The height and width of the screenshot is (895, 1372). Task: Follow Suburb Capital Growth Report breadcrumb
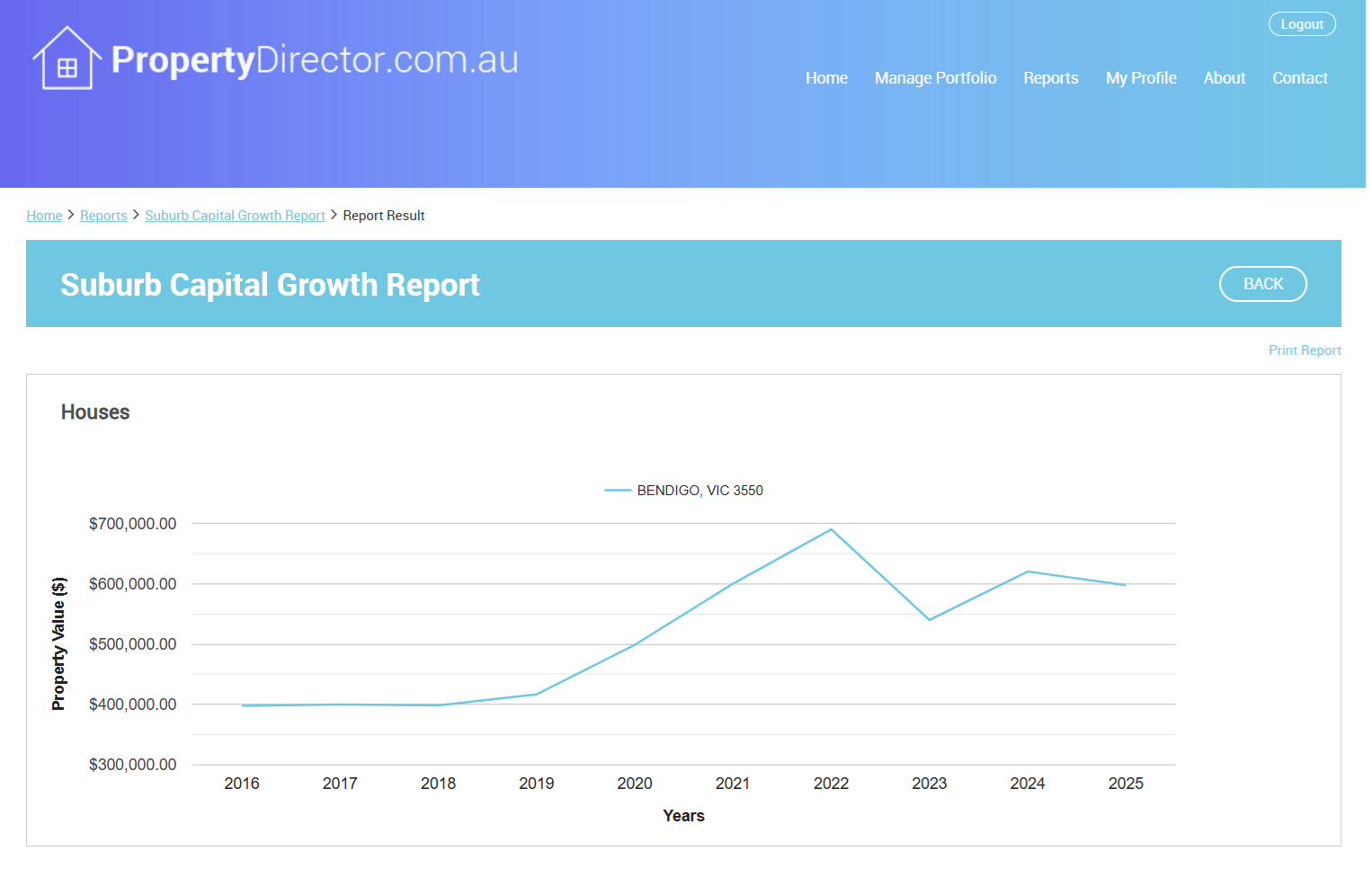235,216
